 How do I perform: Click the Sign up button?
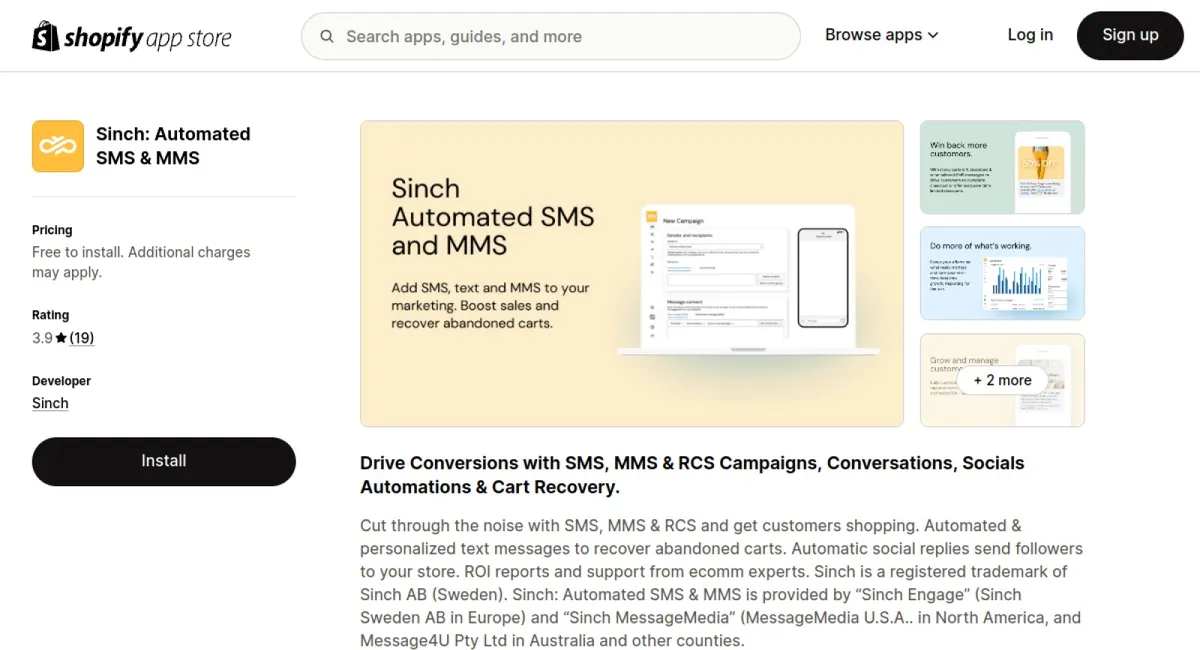click(x=1130, y=35)
